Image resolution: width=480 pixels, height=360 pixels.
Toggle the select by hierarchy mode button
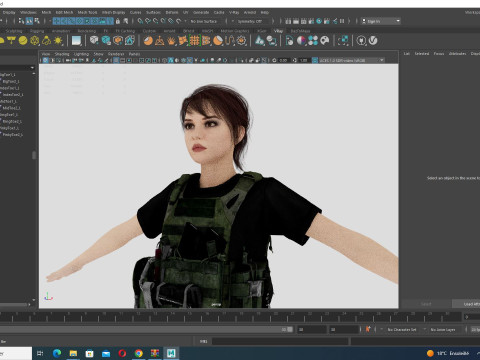coord(21,21)
